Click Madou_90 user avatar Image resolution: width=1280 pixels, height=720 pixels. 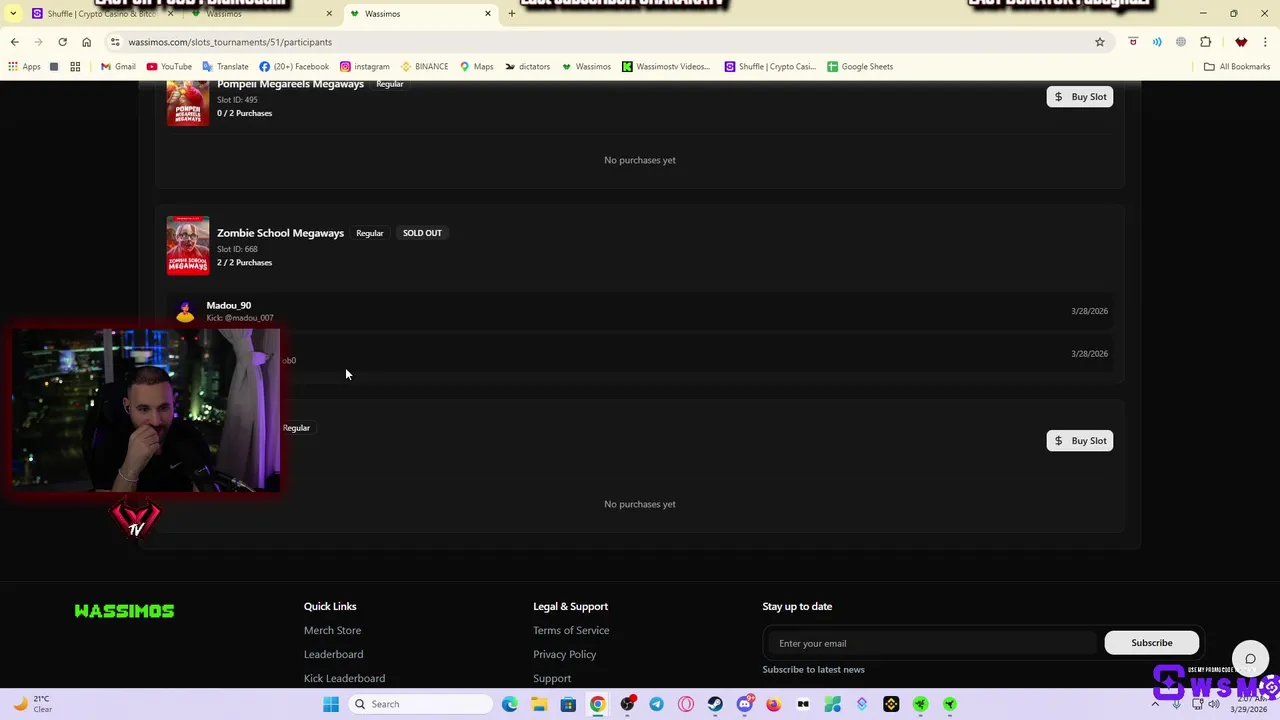tap(185, 311)
